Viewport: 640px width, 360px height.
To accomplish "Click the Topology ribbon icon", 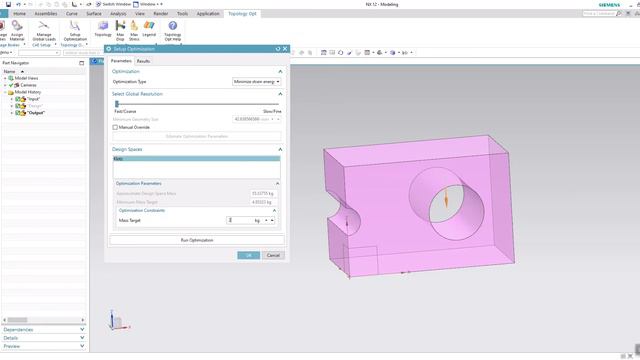I will 103,29.
